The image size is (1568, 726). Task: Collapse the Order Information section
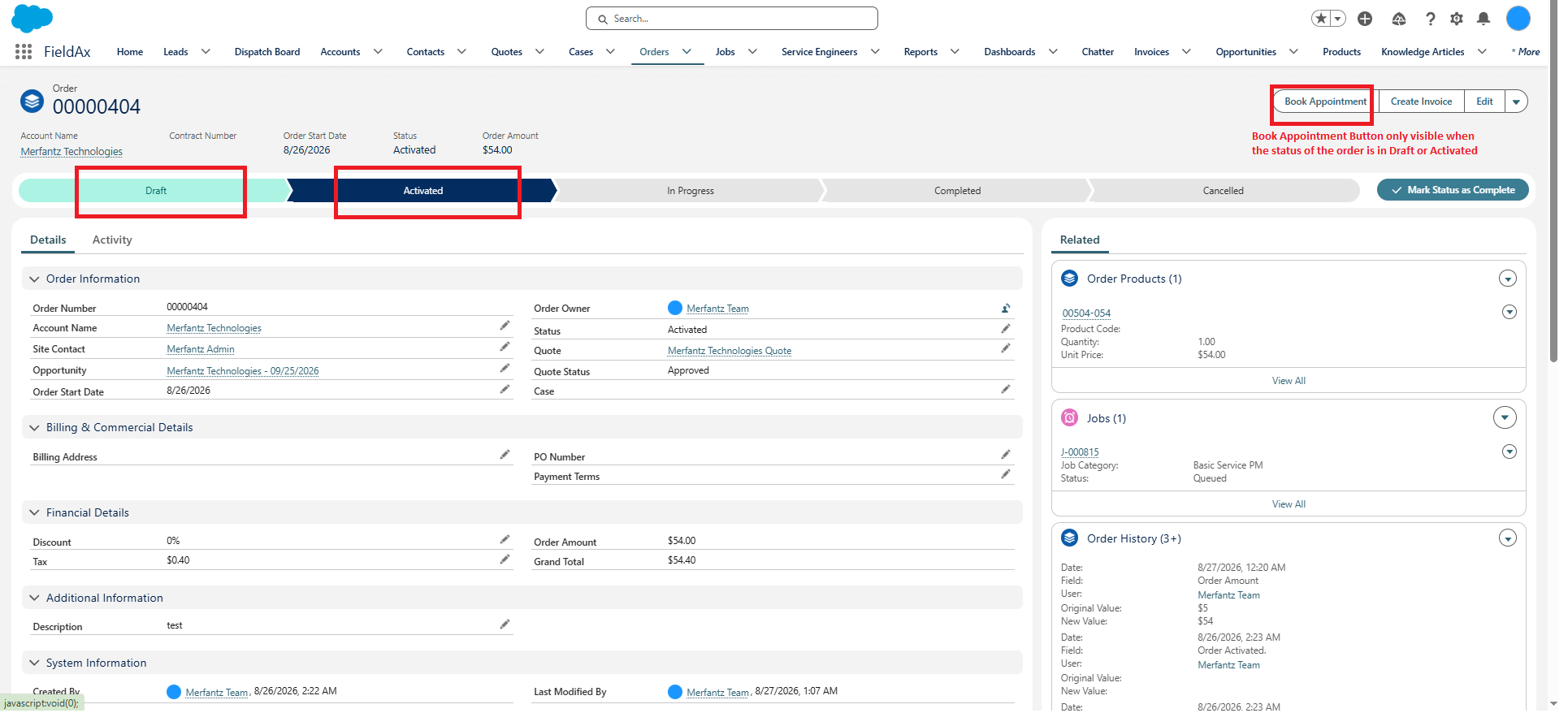click(34, 279)
